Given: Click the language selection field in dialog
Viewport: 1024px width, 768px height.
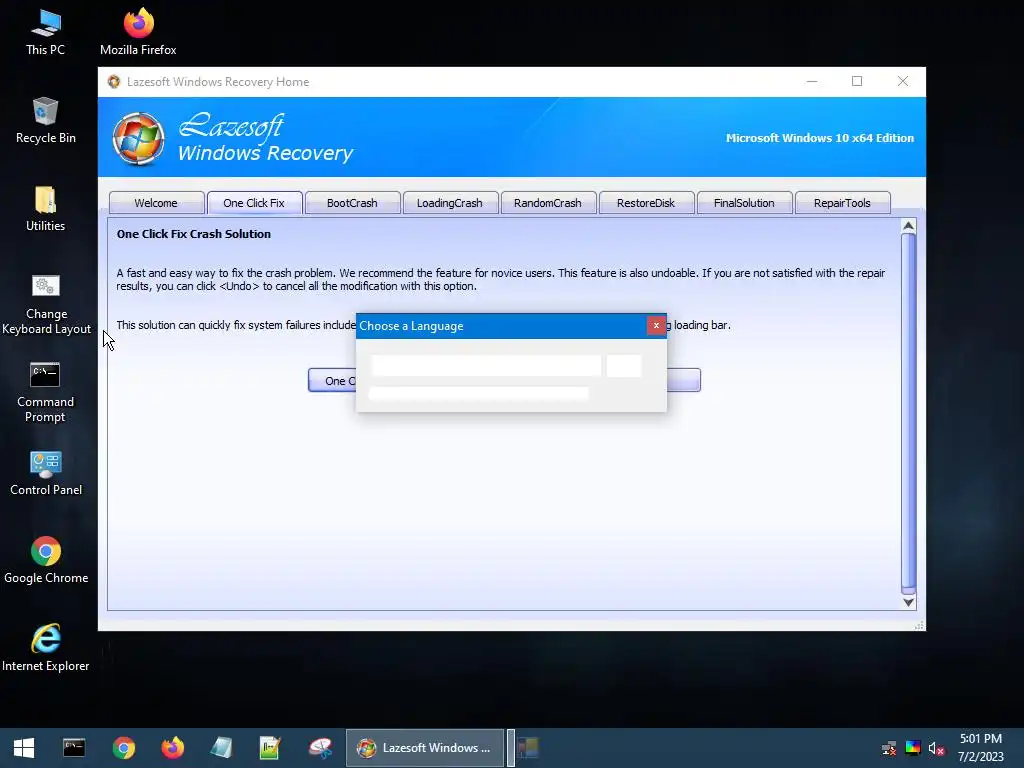Looking at the screenshot, I should pos(487,366).
